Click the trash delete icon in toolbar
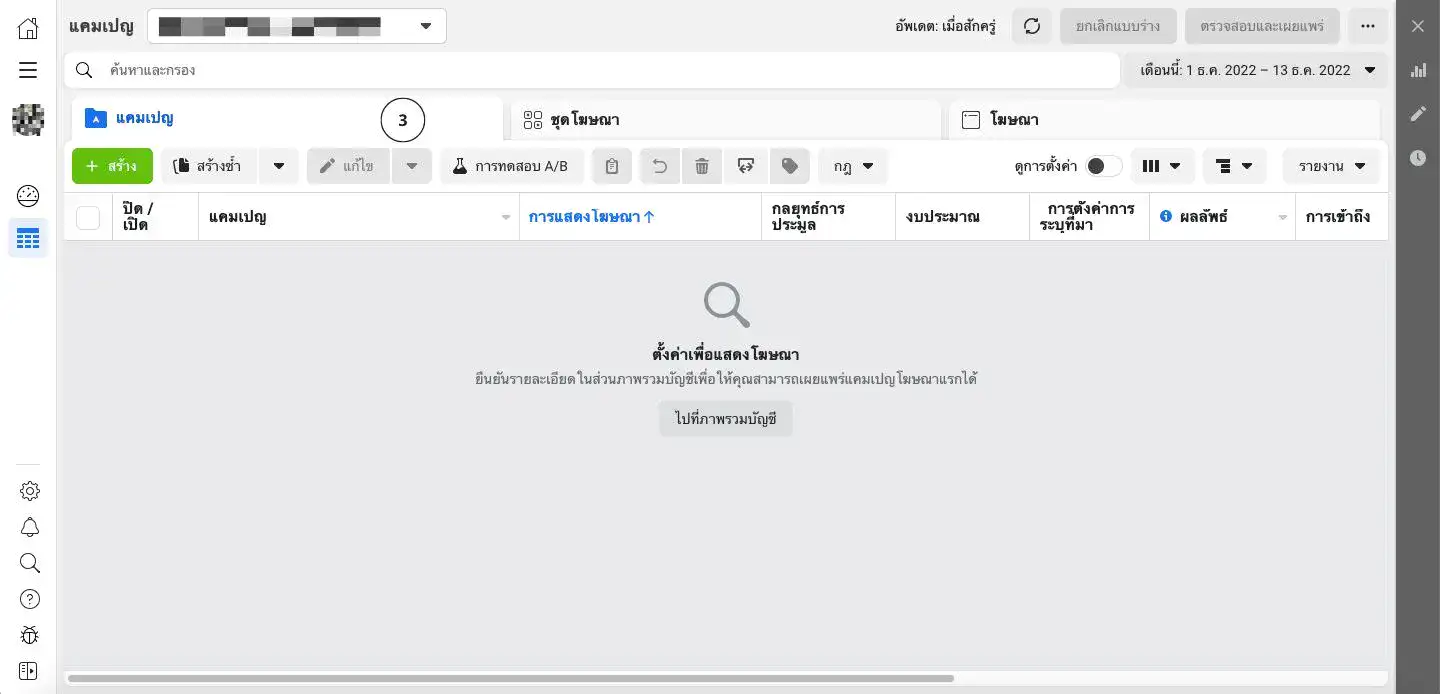 [x=702, y=166]
